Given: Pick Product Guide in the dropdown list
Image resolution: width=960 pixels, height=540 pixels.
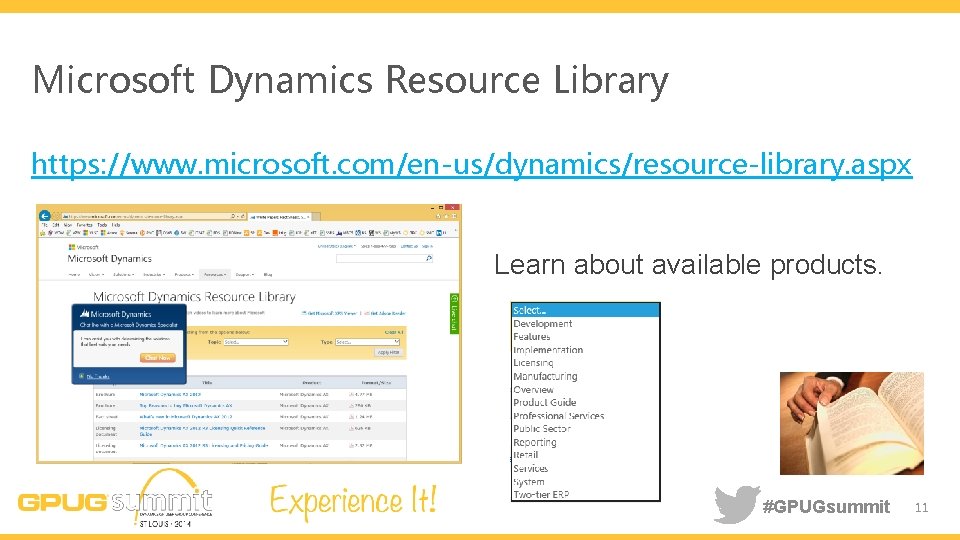Looking at the screenshot, I should pos(544,402).
